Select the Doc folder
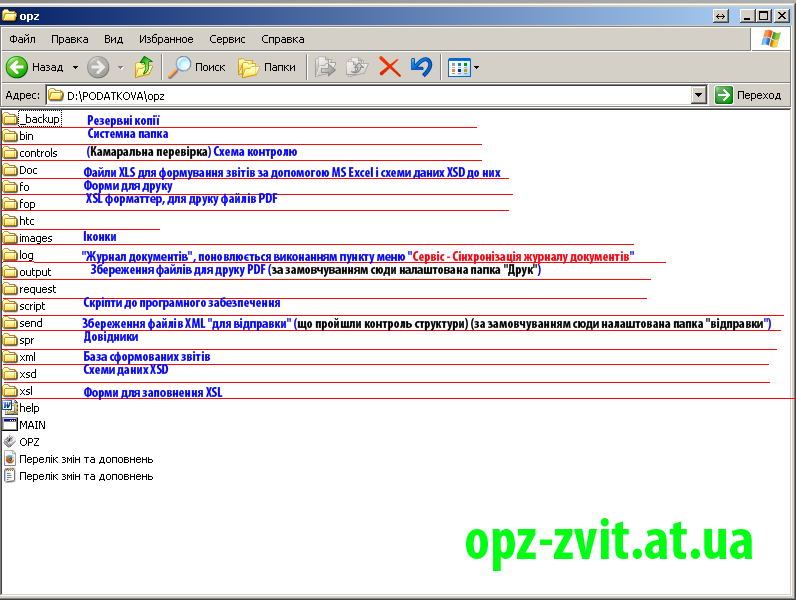Image resolution: width=796 pixels, height=600 pixels. [x=20, y=170]
